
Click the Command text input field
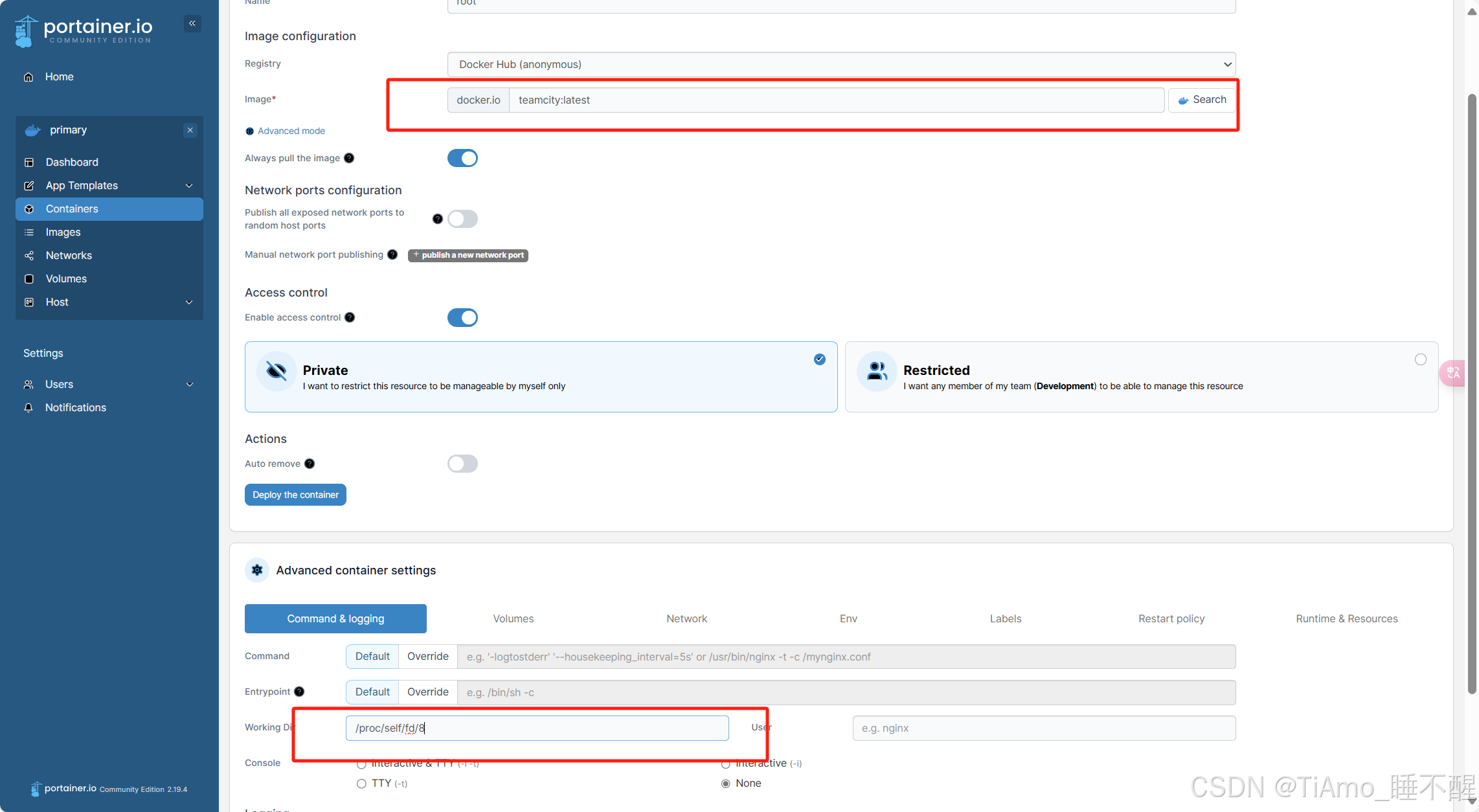tap(846, 657)
